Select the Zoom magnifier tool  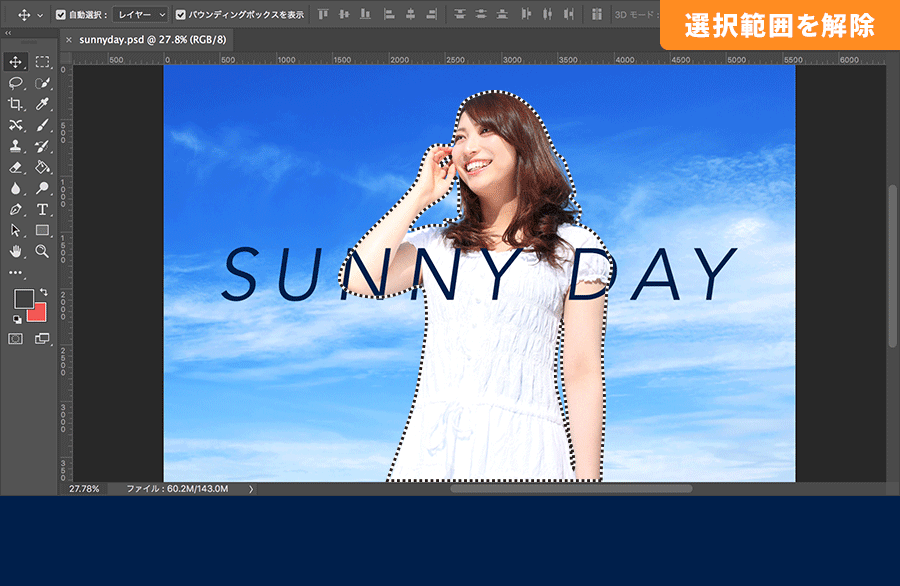tap(42, 251)
